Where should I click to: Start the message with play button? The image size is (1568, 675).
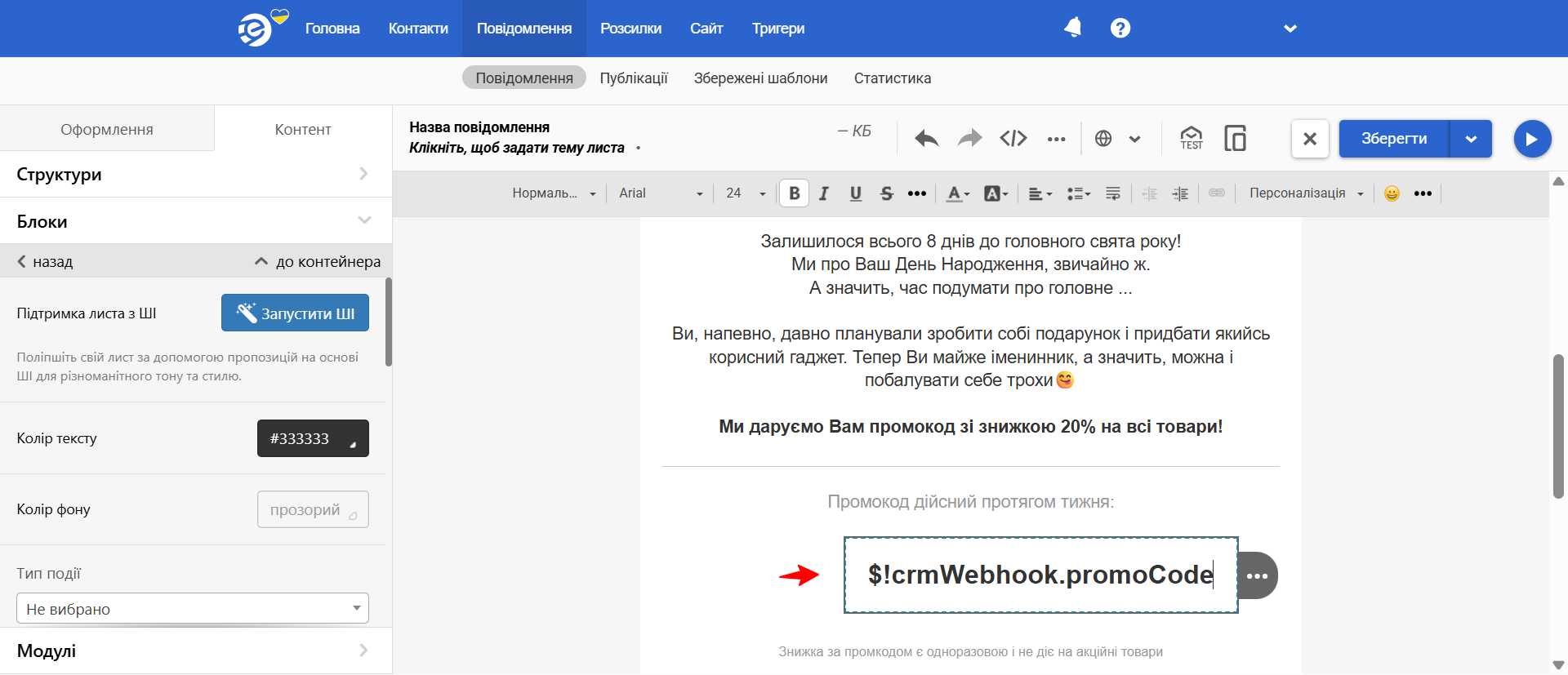[x=1532, y=139]
